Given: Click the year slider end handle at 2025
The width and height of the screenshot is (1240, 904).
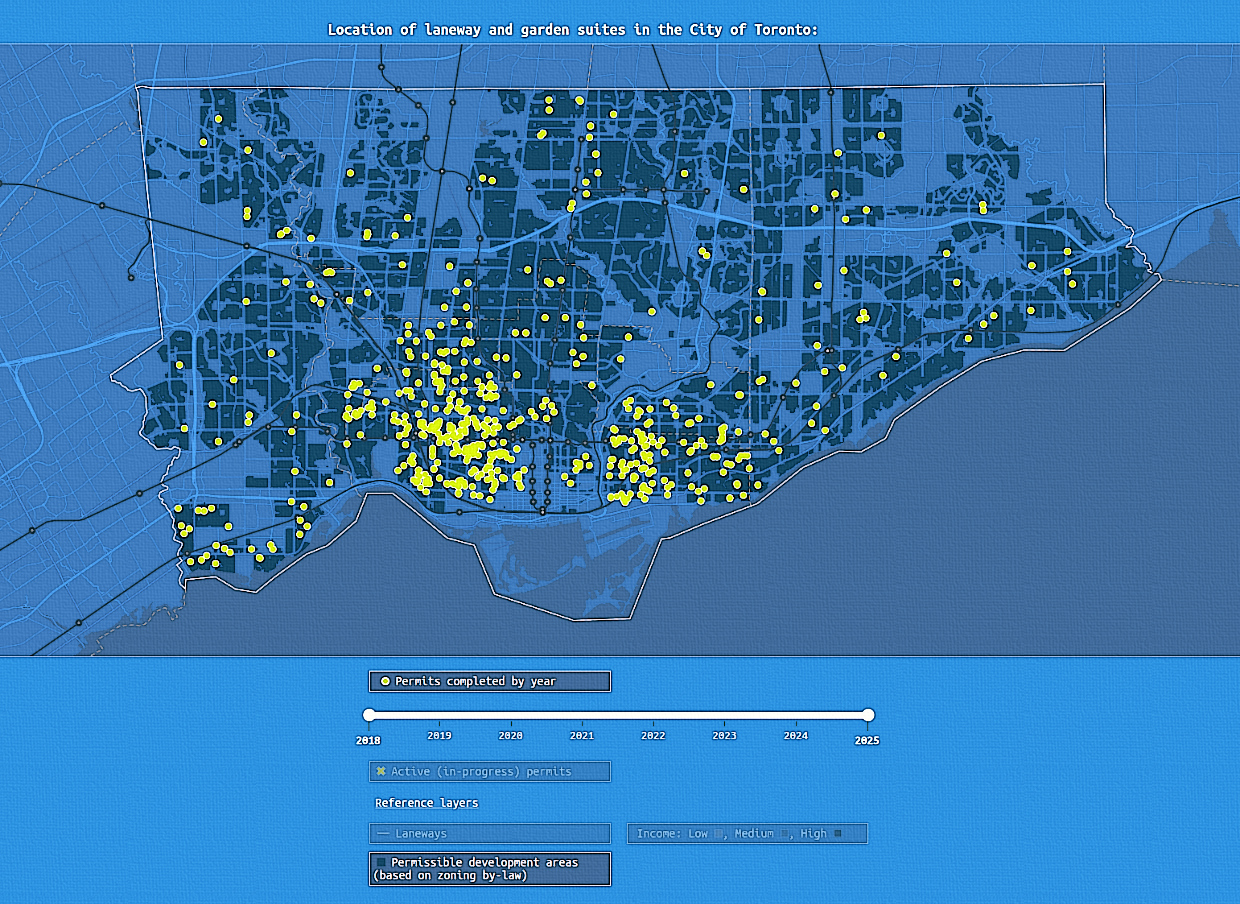Looking at the screenshot, I should coord(868,715).
